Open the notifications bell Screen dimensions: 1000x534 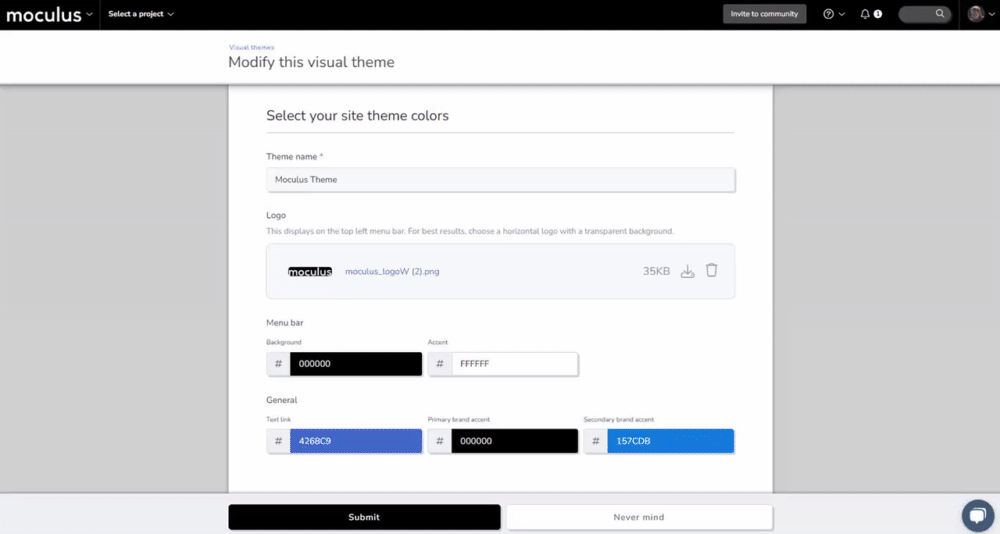click(x=865, y=14)
